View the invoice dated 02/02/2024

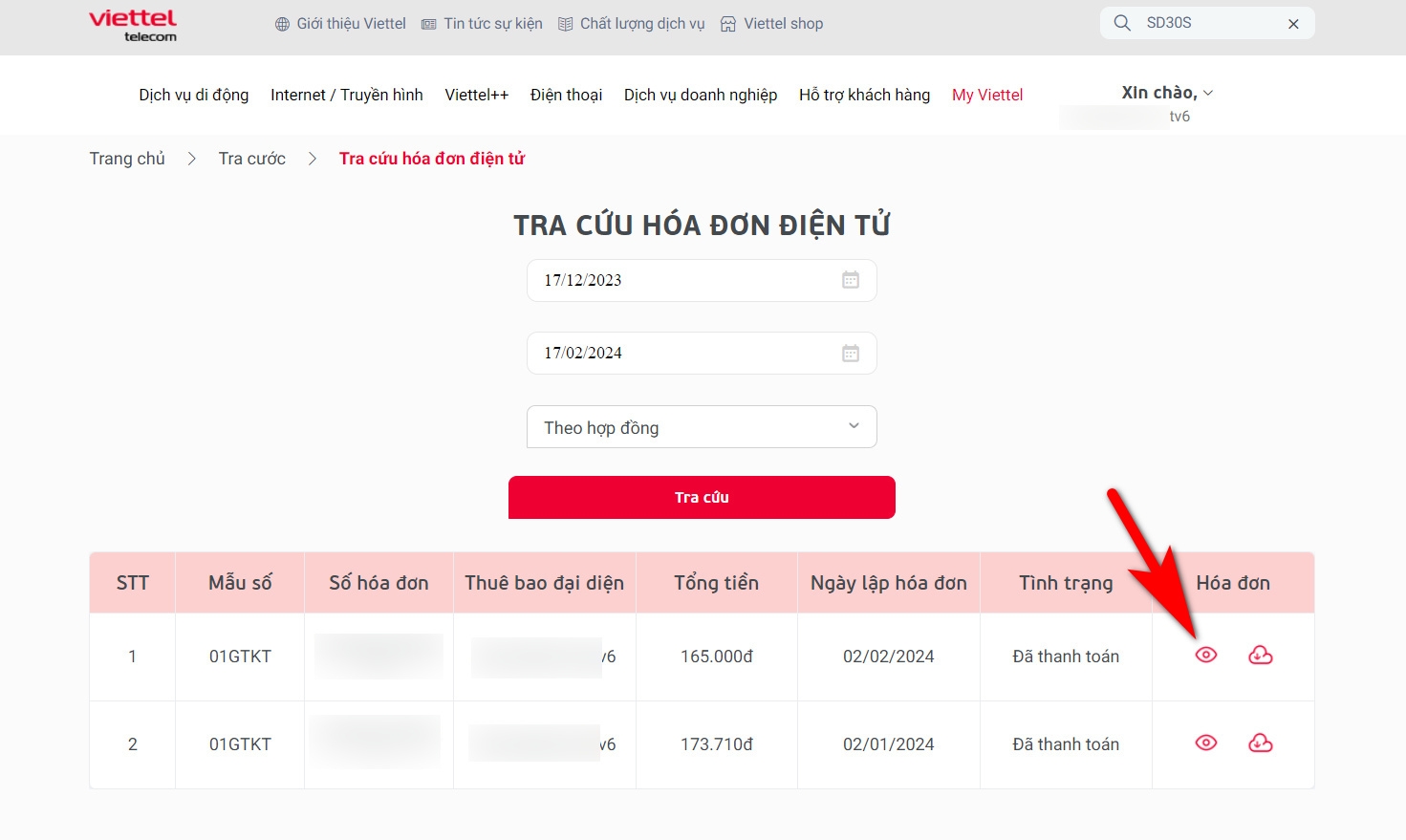[1206, 656]
